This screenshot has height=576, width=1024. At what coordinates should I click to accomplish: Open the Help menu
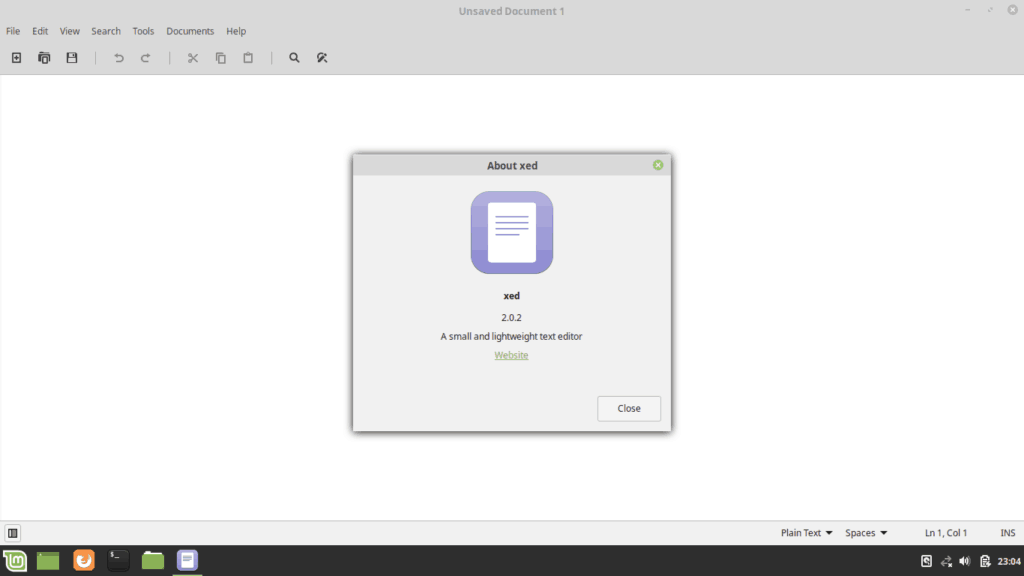pyautogui.click(x=236, y=31)
